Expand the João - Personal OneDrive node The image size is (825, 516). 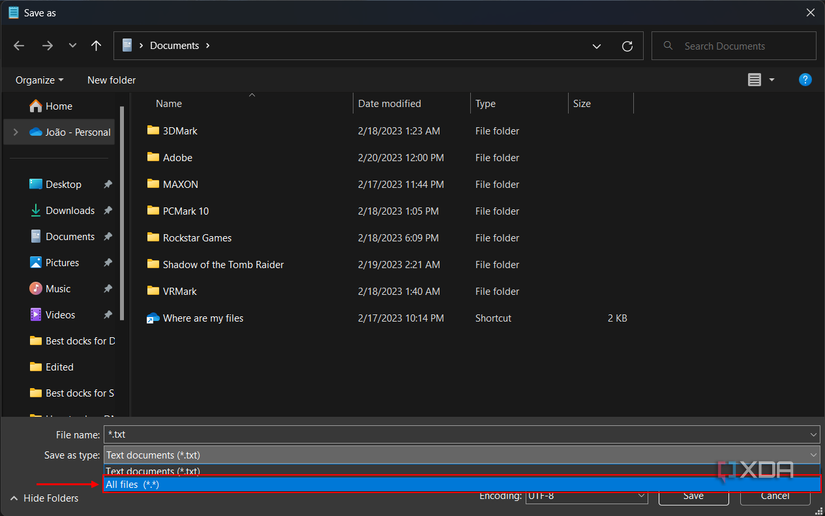pyautogui.click(x=16, y=132)
